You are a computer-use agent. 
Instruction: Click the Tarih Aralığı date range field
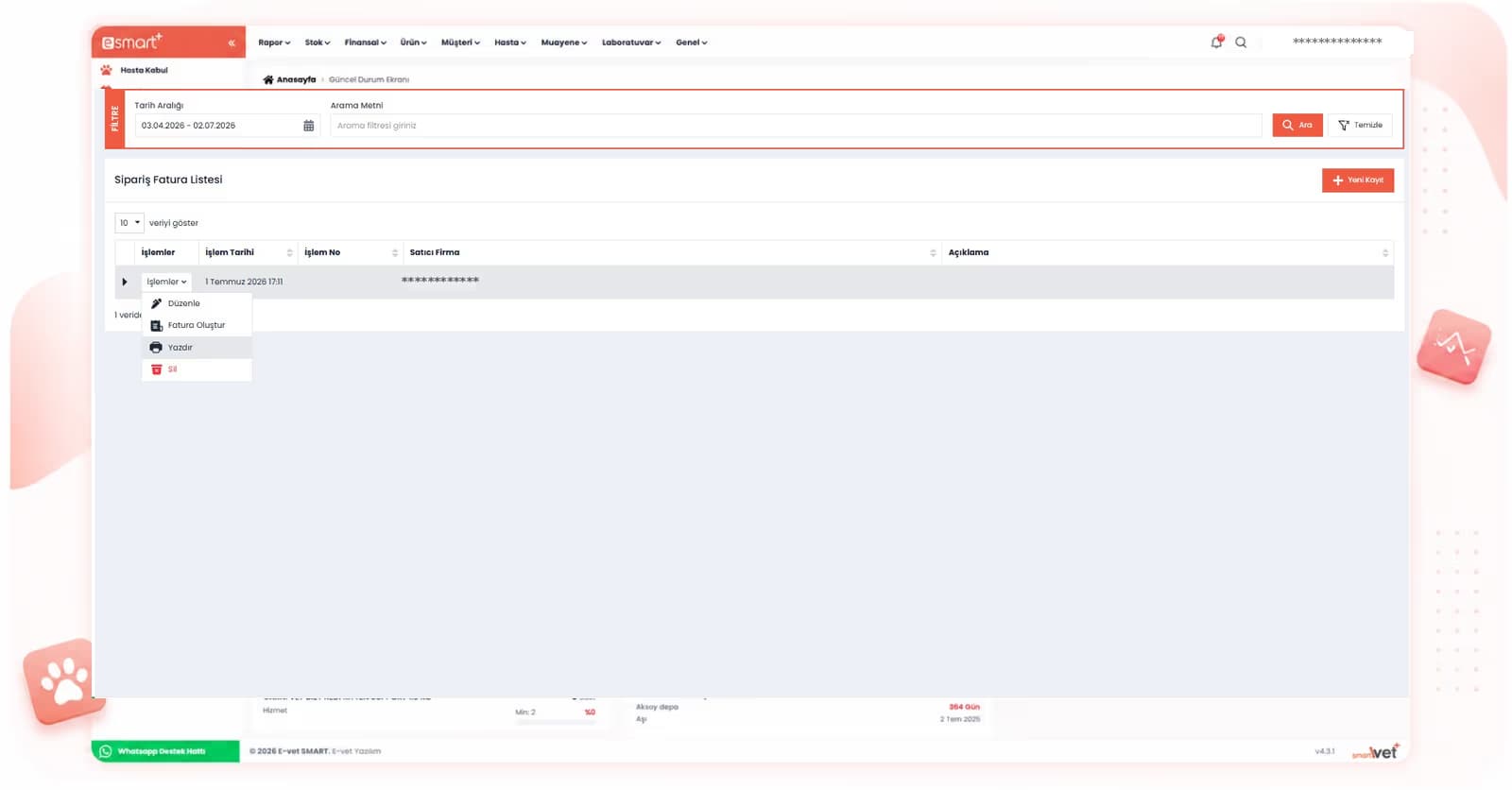(x=227, y=126)
